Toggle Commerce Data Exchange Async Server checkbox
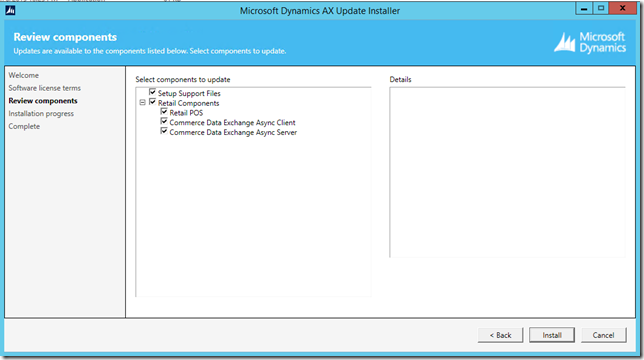 (x=164, y=131)
